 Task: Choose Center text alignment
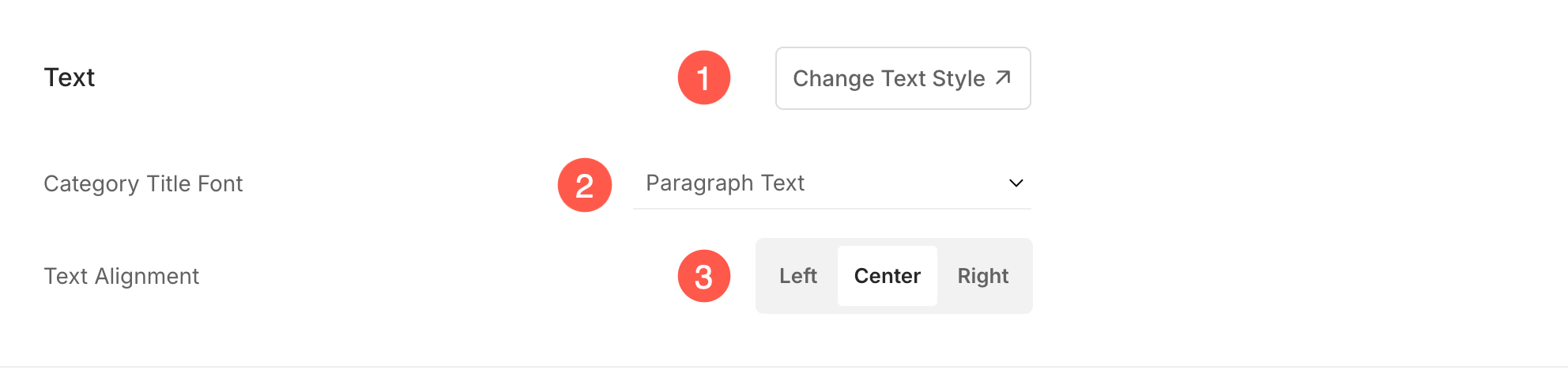point(888,276)
